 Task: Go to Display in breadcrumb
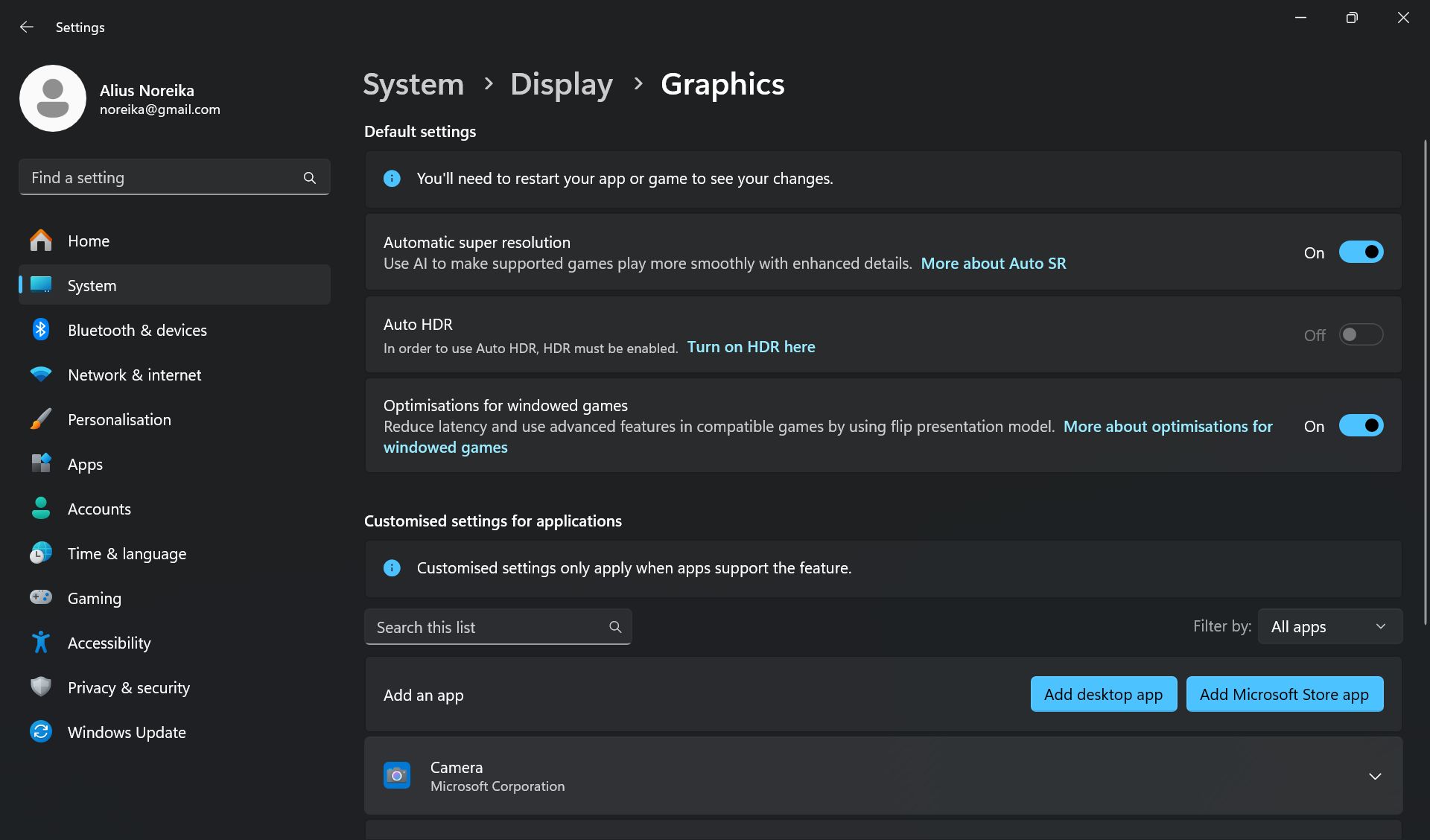(562, 84)
